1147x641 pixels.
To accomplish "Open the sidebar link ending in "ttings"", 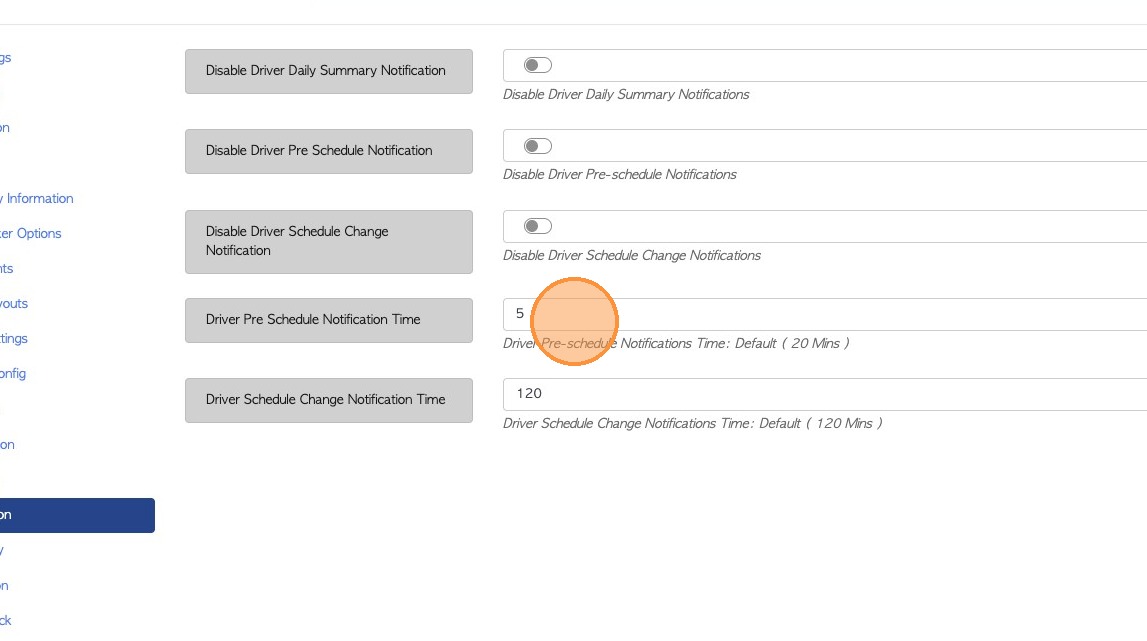I will (x=14, y=338).
